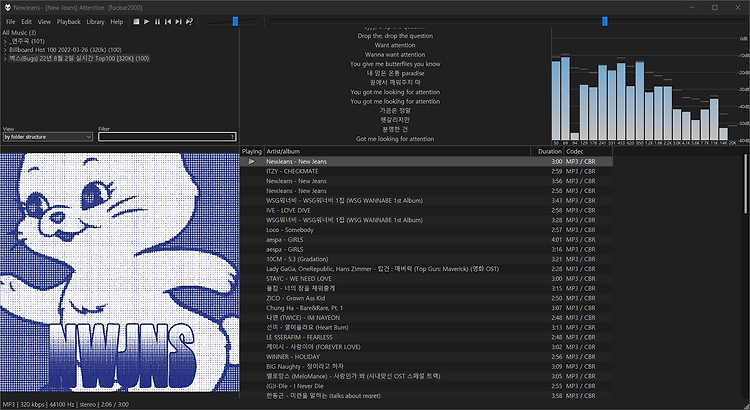The height and width of the screenshot is (410, 750).
Task: Skip to next track
Action: coord(178,22)
